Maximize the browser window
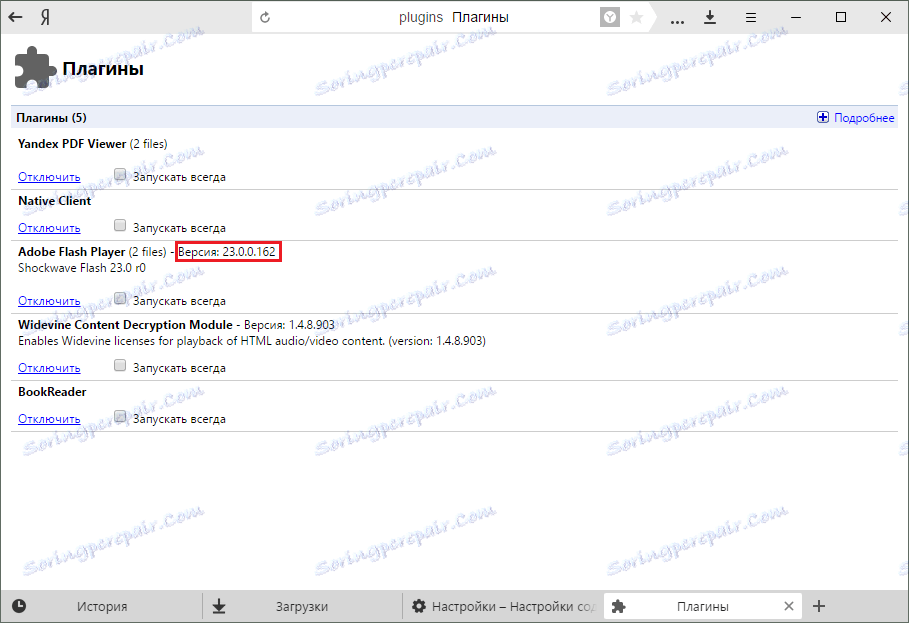This screenshot has height=623, width=909. (841, 17)
